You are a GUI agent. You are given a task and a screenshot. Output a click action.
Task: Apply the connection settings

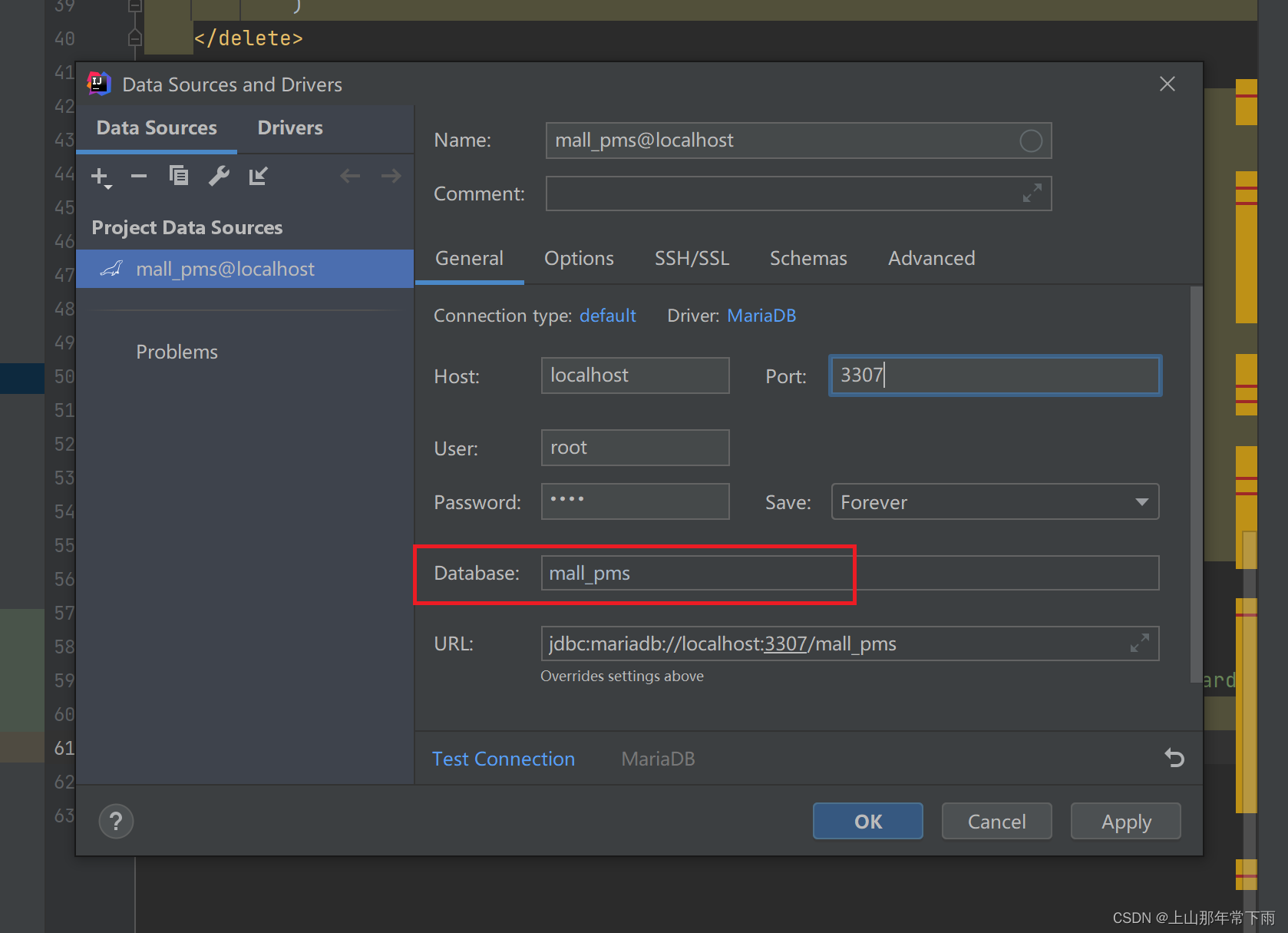click(1125, 821)
